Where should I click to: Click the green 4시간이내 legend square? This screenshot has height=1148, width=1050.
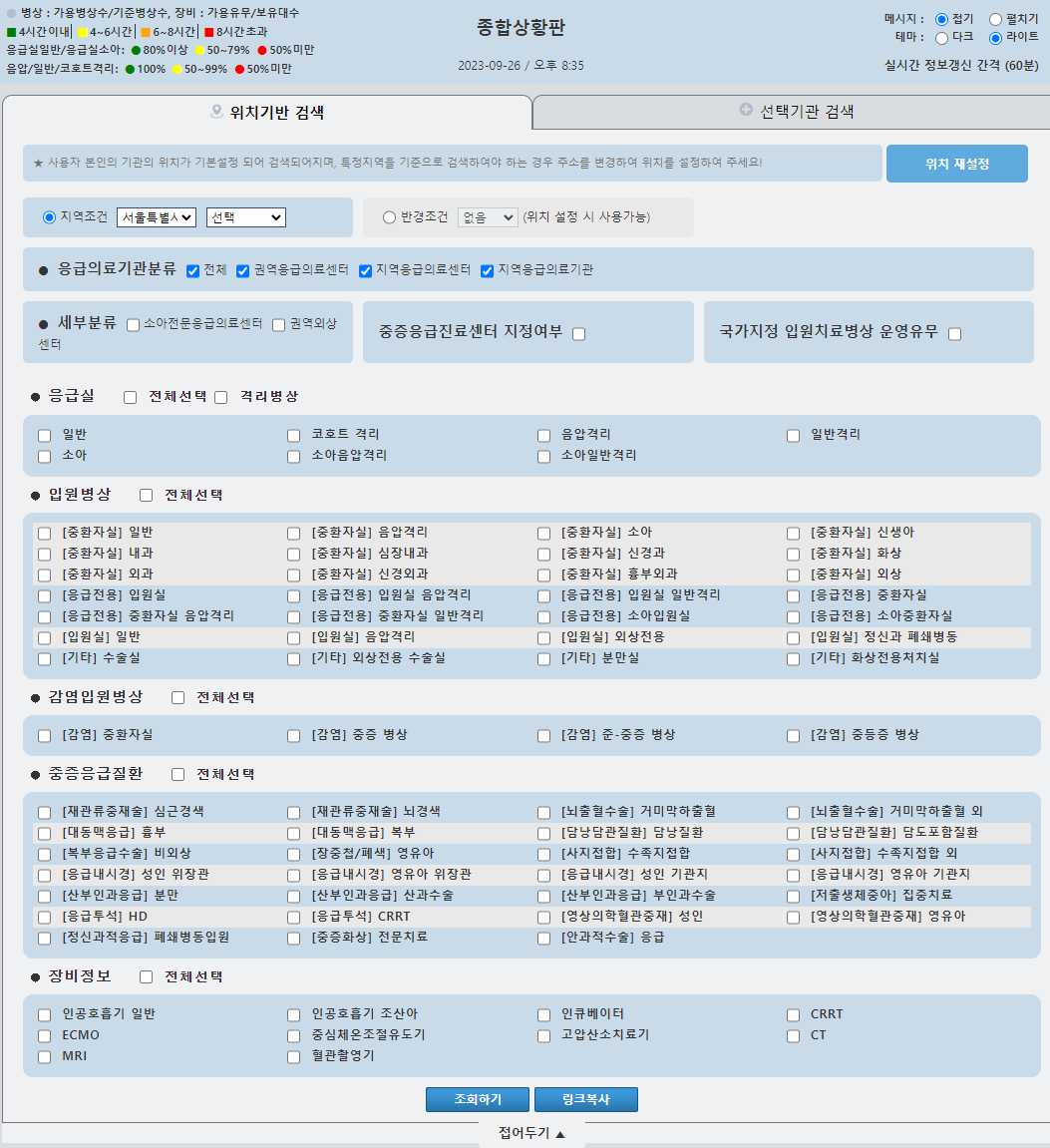coord(12,32)
